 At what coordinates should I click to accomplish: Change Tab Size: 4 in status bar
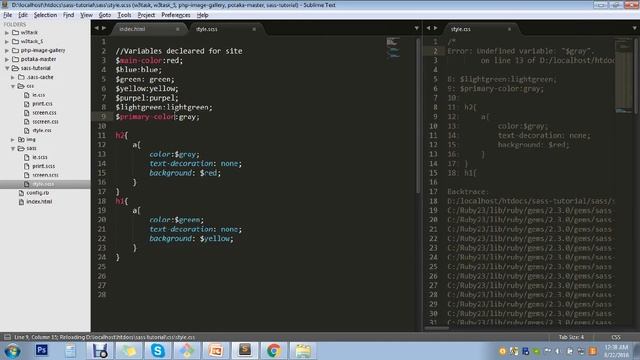[571, 337]
